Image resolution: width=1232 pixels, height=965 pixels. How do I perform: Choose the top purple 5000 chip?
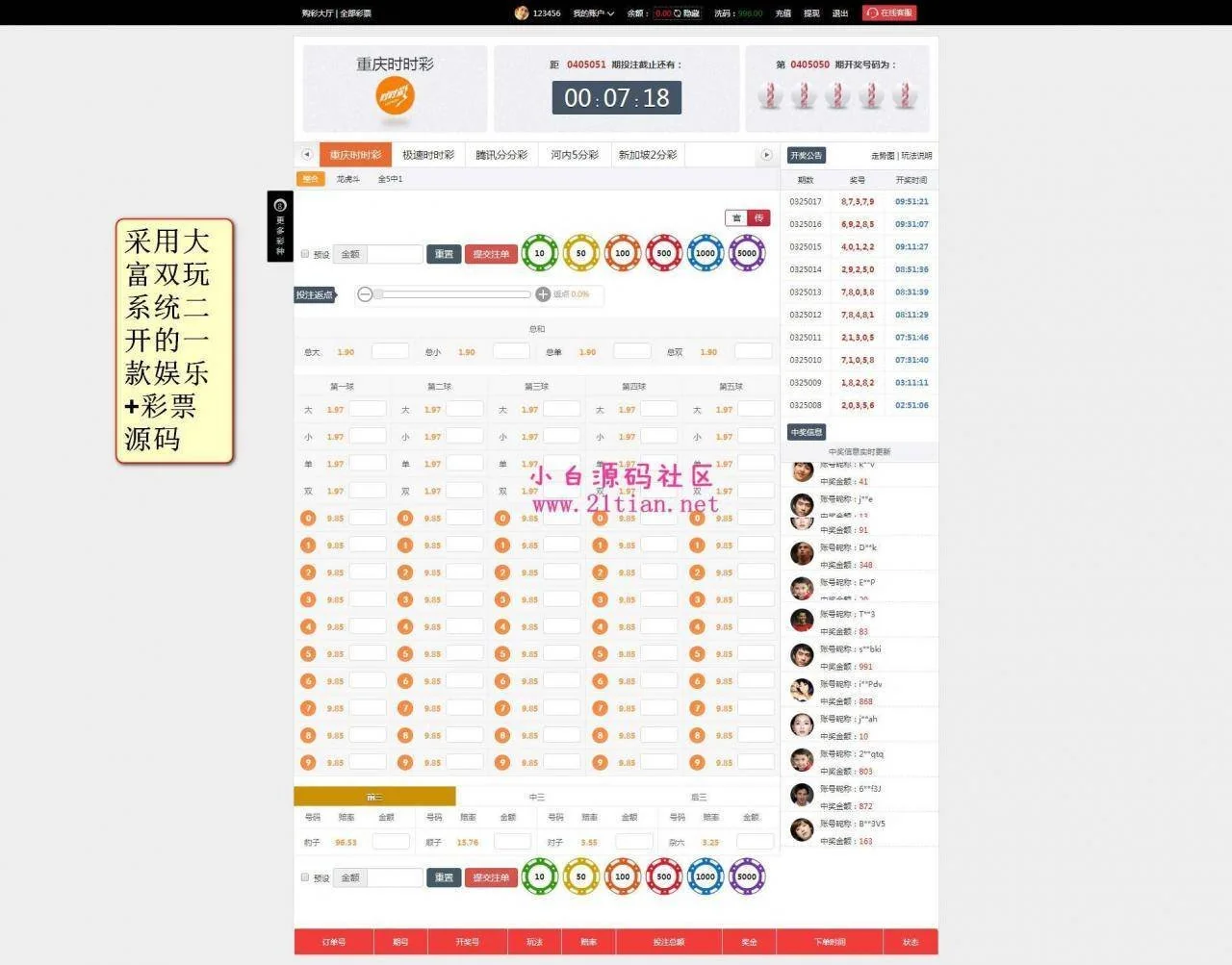(x=747, y=253)
